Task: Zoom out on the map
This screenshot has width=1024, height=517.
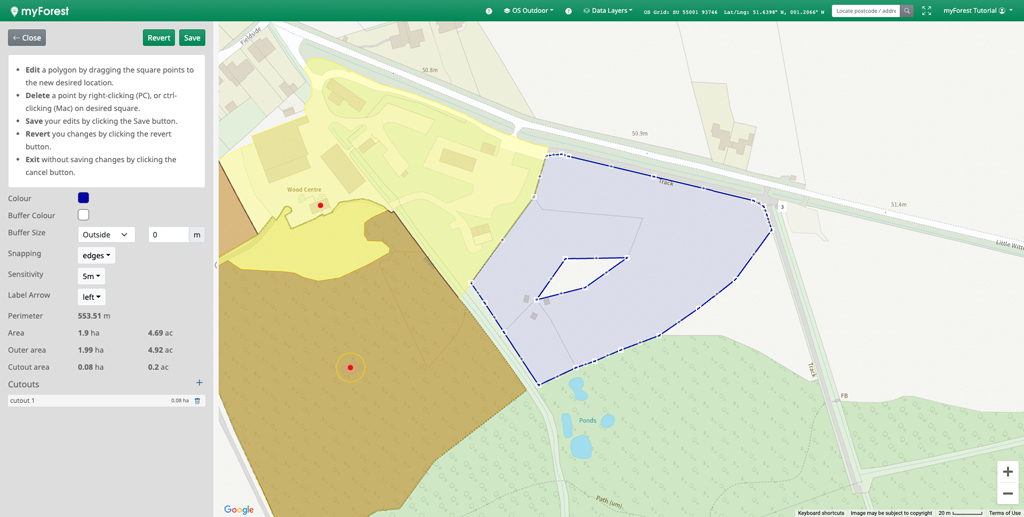Action: [1007, 494]
